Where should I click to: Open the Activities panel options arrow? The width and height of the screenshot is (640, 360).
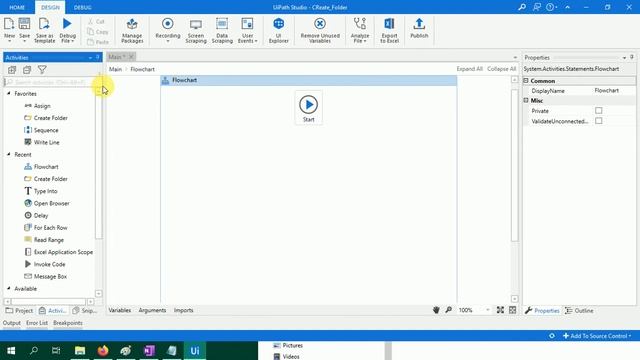[x=90, y=58]
